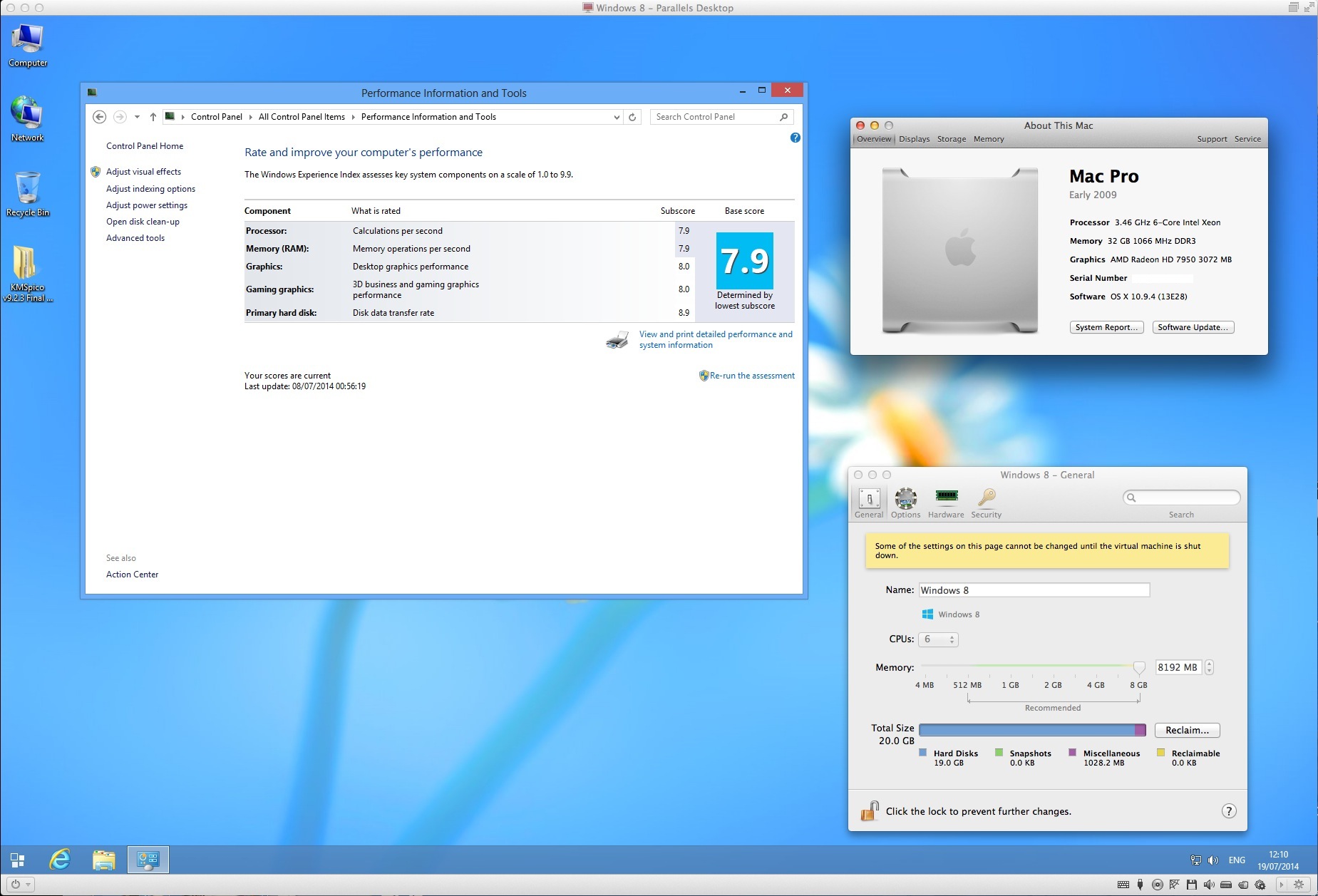Open the Service link in About This Mac
Screen dimensions: 1318x896
[1247, 139]
